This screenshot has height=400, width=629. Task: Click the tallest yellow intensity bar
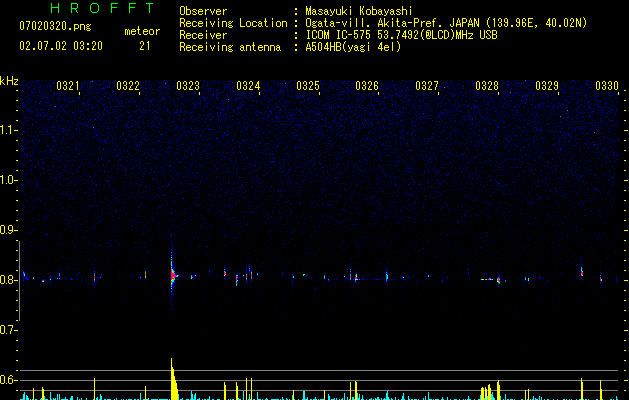tap(173, 379)
